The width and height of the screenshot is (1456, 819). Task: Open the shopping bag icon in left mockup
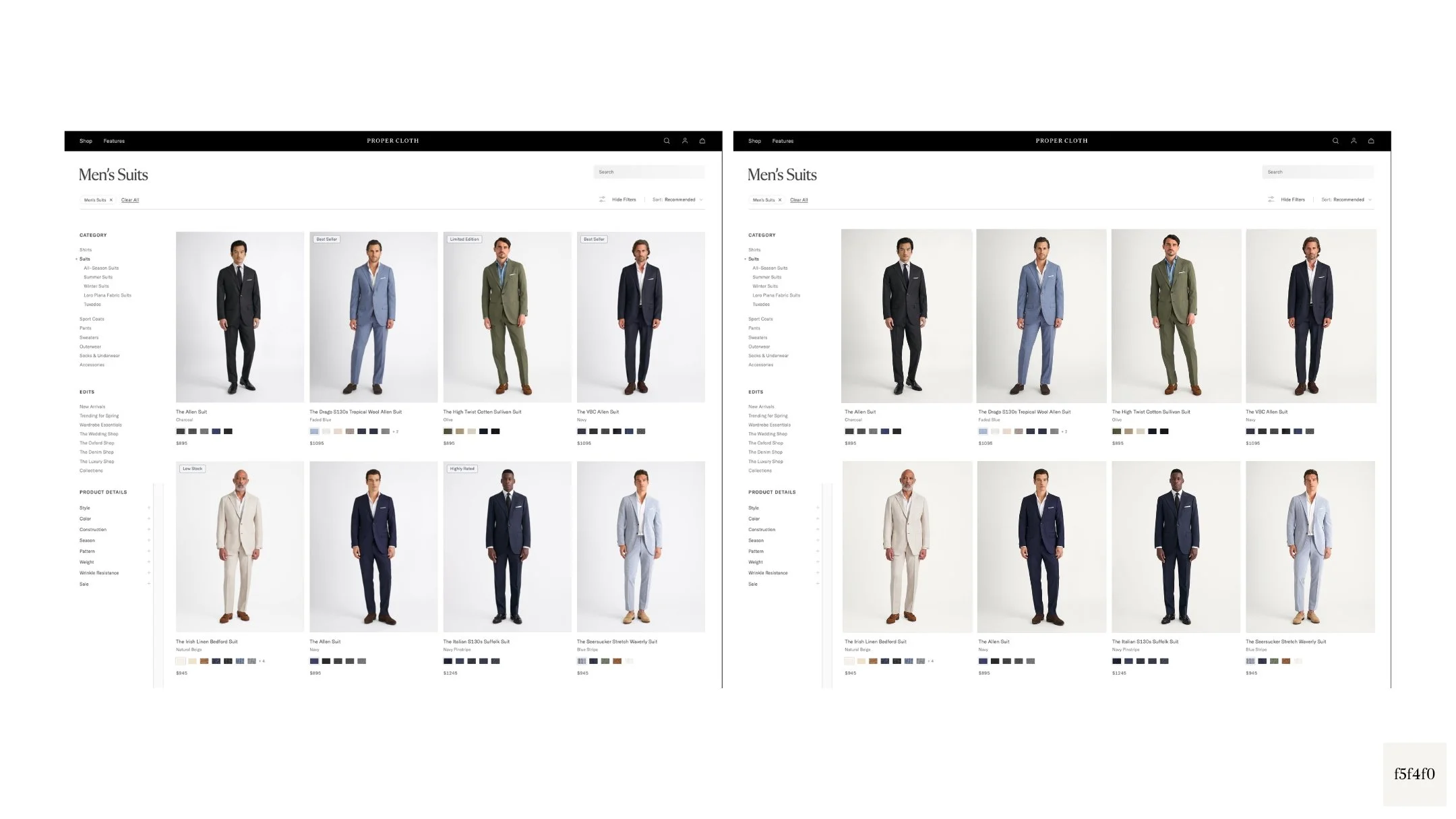coord(702,141)
